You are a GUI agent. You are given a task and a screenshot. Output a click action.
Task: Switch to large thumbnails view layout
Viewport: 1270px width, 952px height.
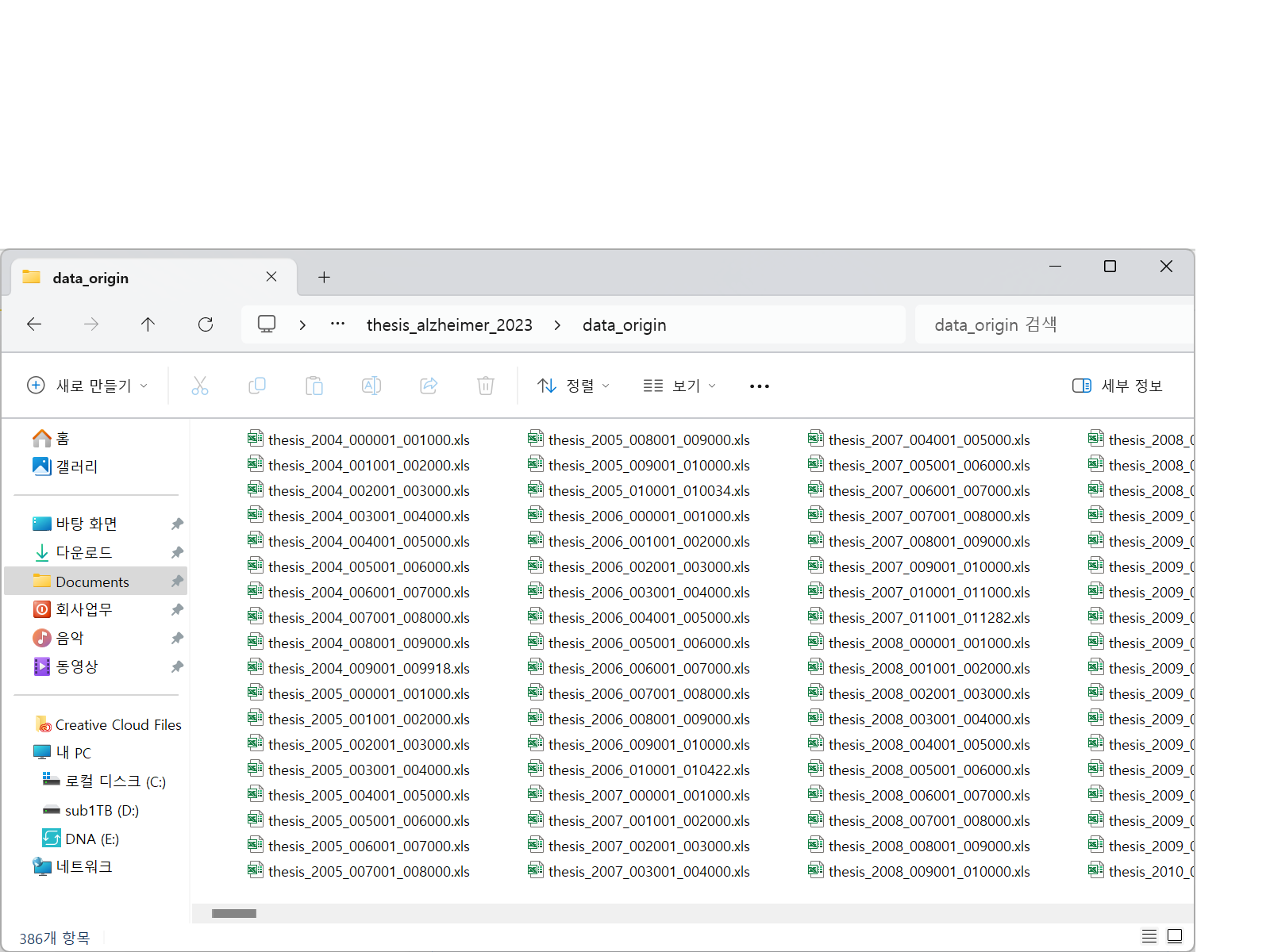tap(1175, 936)
